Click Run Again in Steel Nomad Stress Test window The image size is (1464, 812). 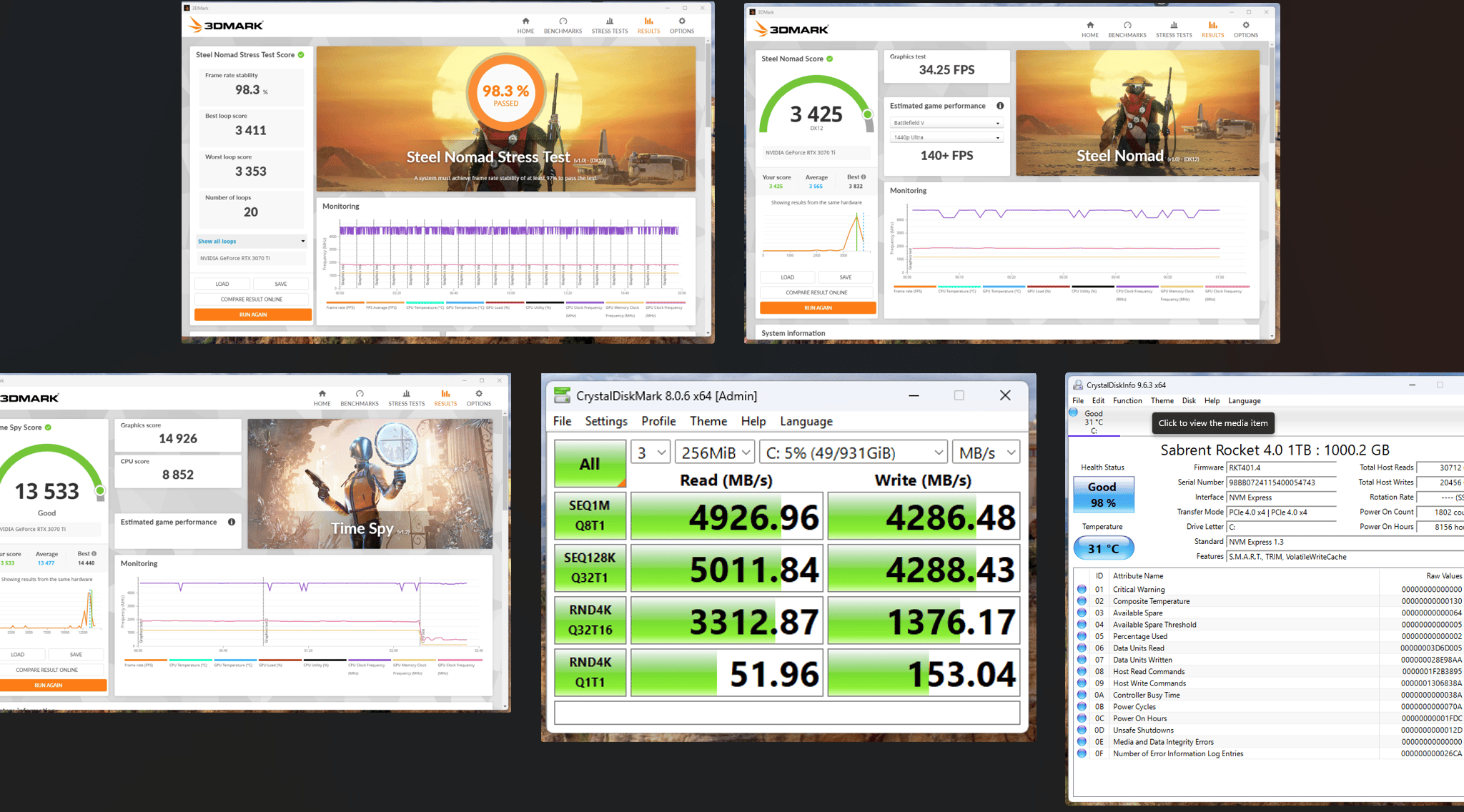253,315
